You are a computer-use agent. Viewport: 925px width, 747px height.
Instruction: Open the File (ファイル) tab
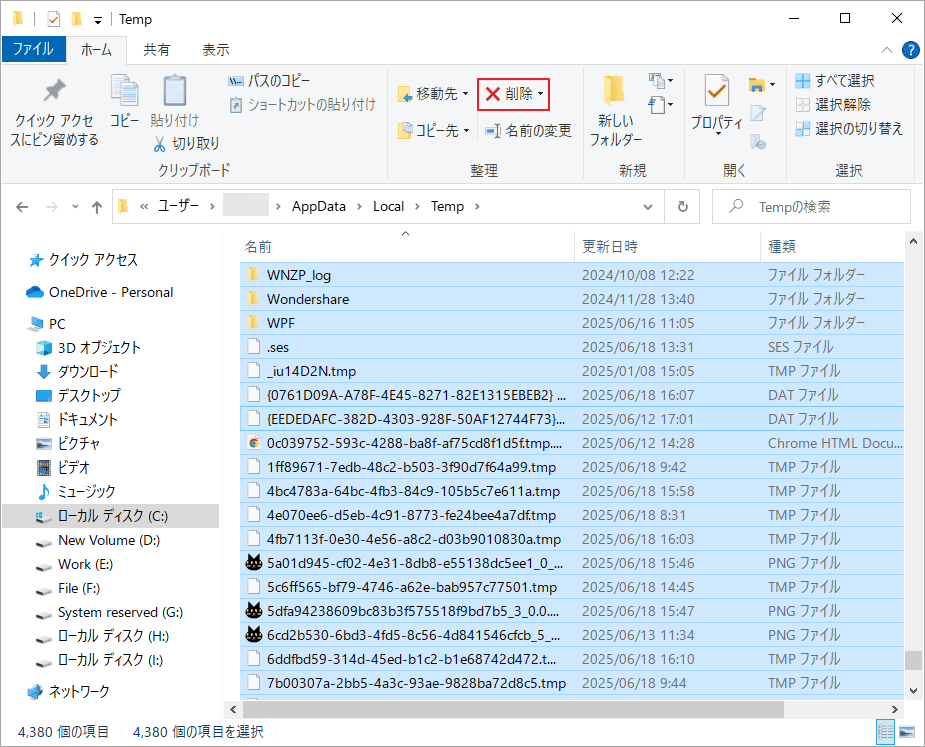[33, 49]
